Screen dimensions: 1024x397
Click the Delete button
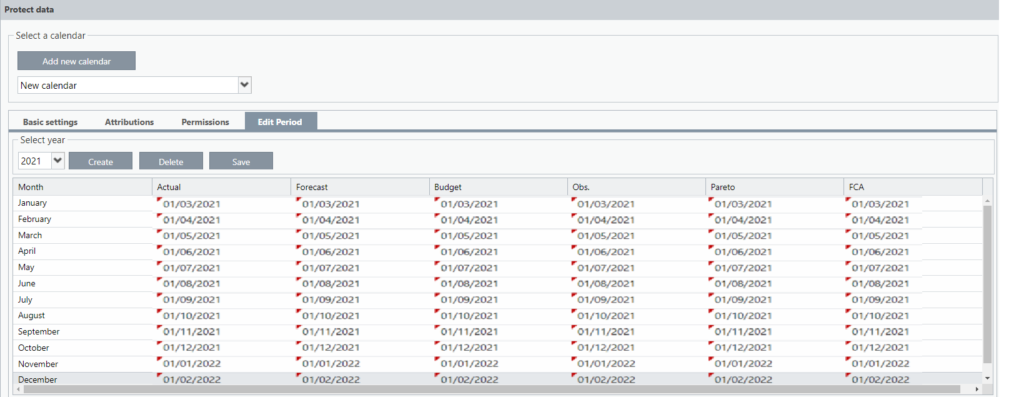171,161
